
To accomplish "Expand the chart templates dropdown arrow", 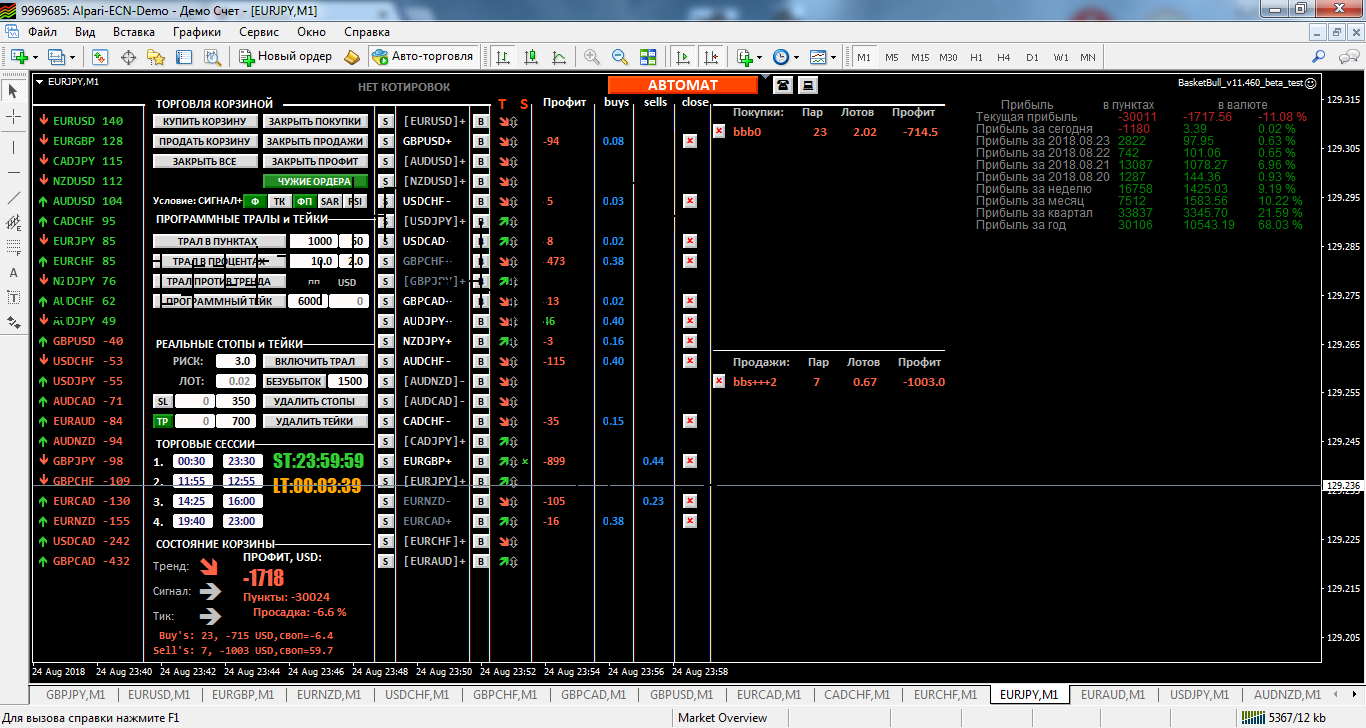I will [x=832, y=57].
